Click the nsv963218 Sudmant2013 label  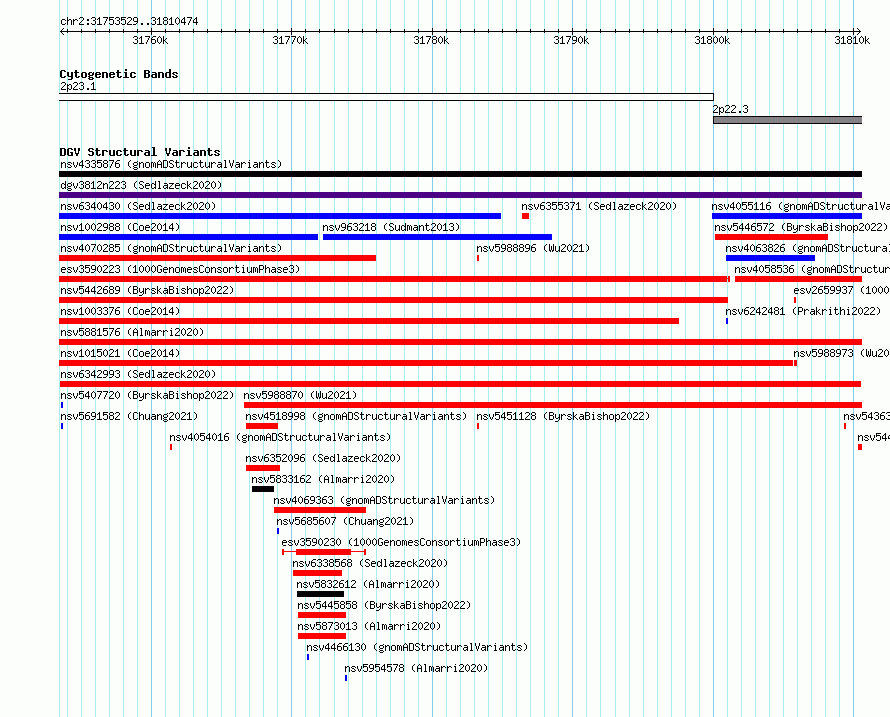click(391, 228)
